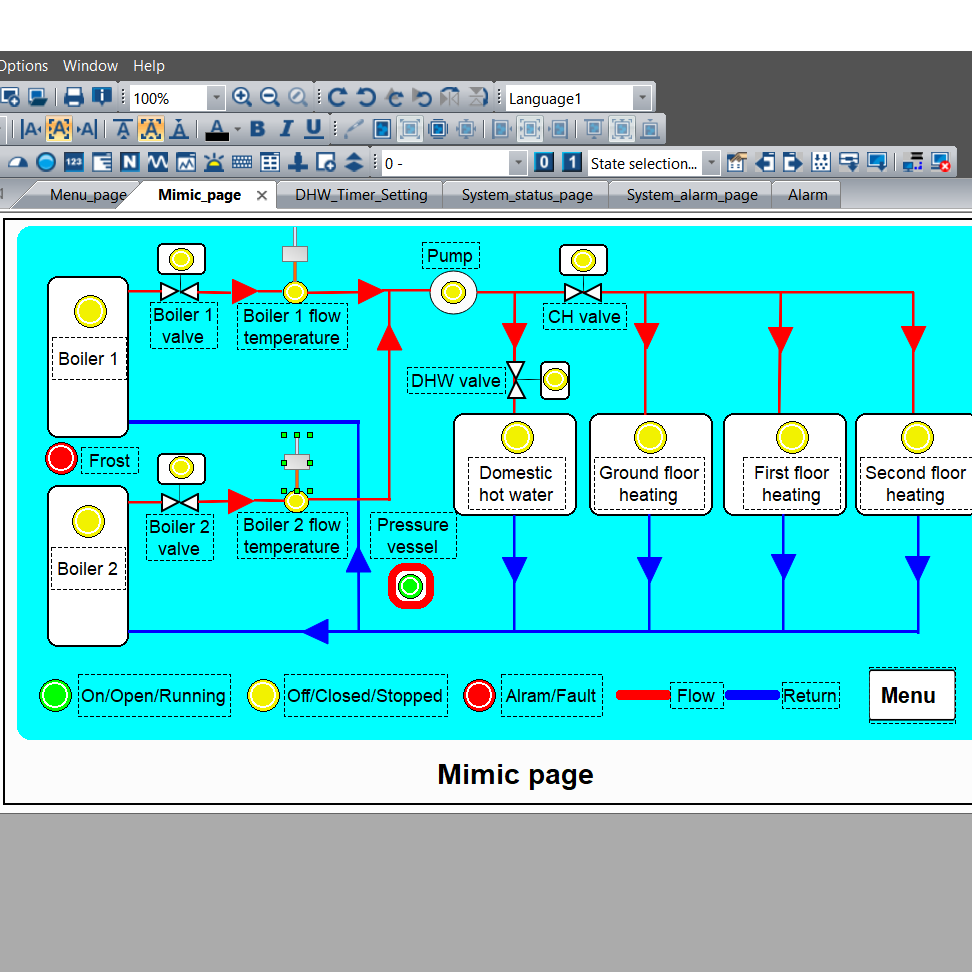Screen dimensions: 972x972
Task: Click the state 0 button
Action: (x=544, y=161)
